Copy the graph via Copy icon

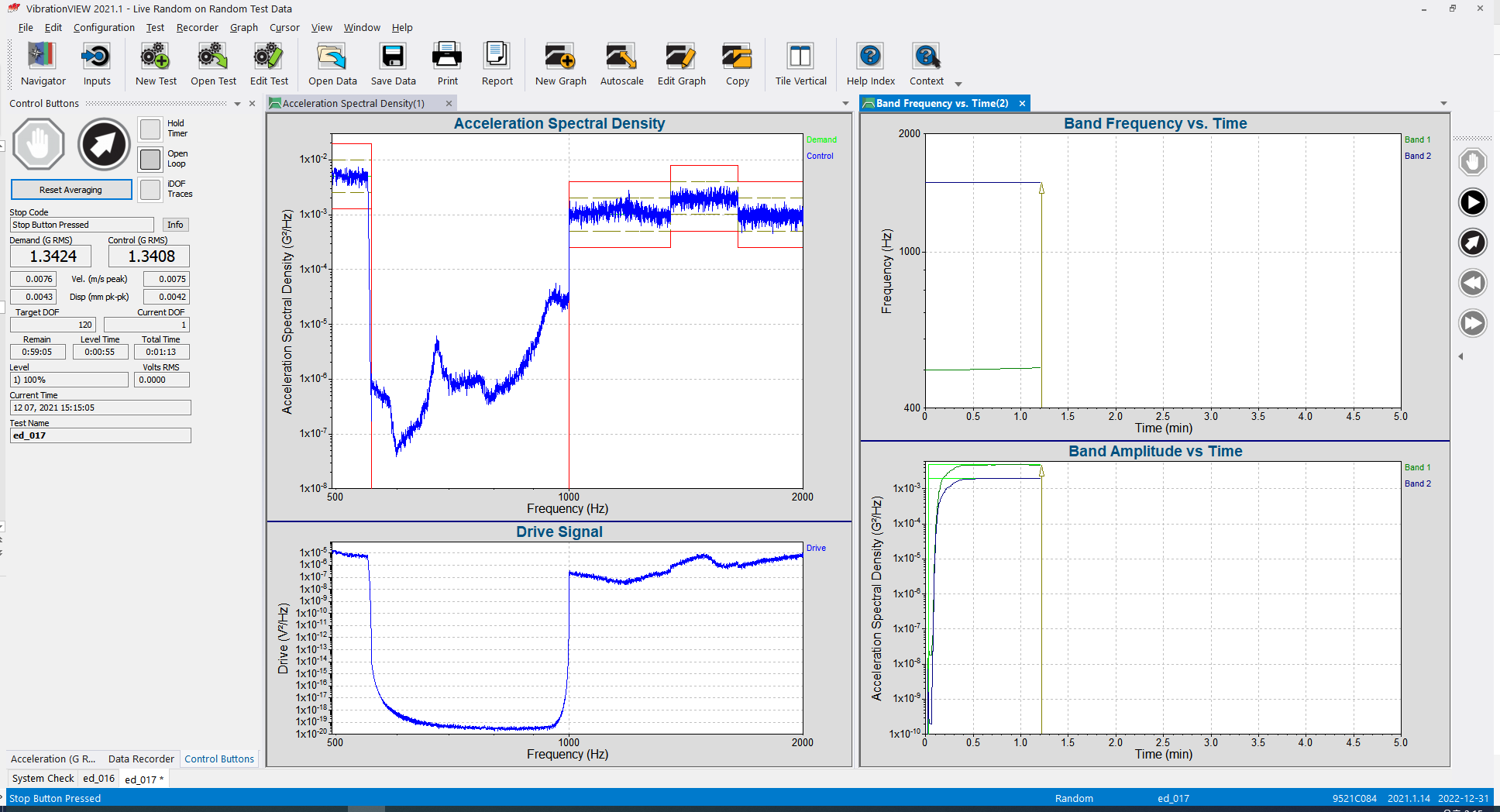pyautogui.click(x=737, y=64)
